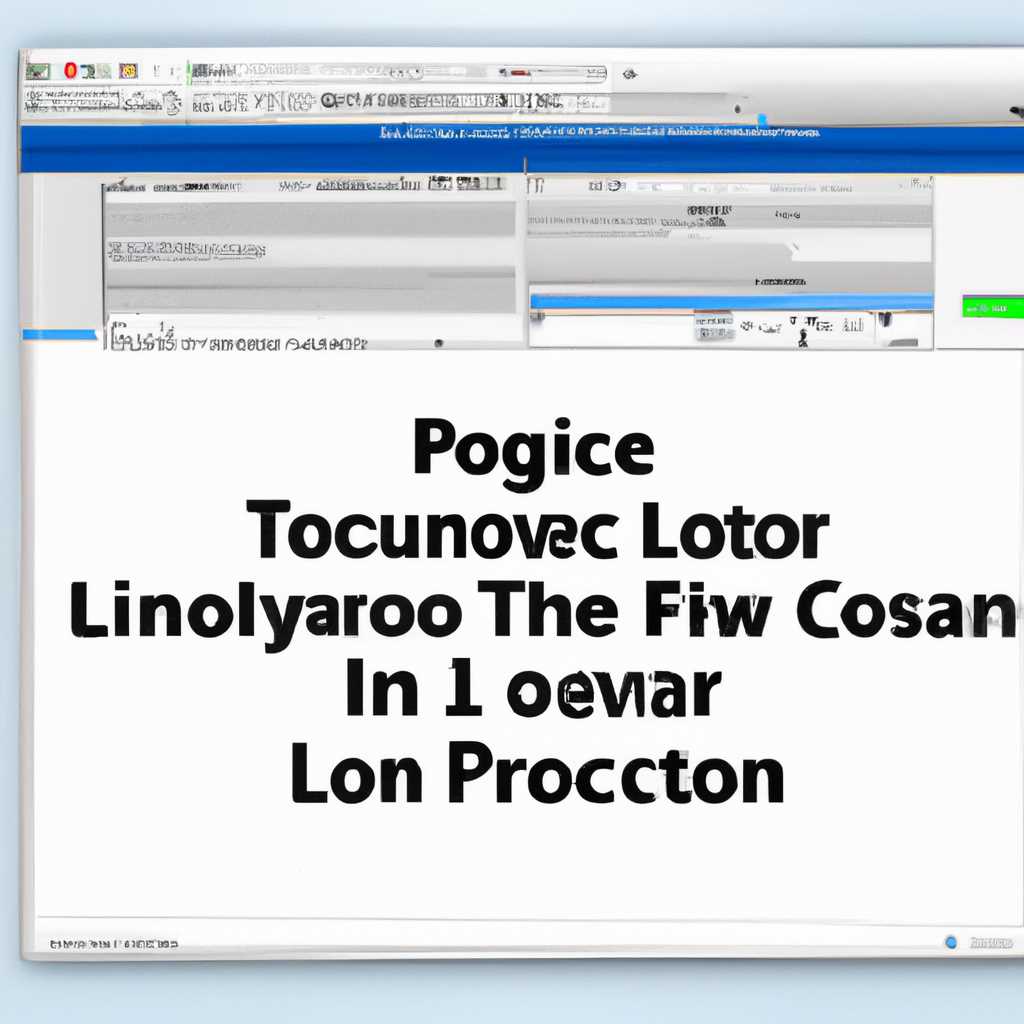
Task: Click the blue circle icon in status bar
Action: (x=951, y=942)
